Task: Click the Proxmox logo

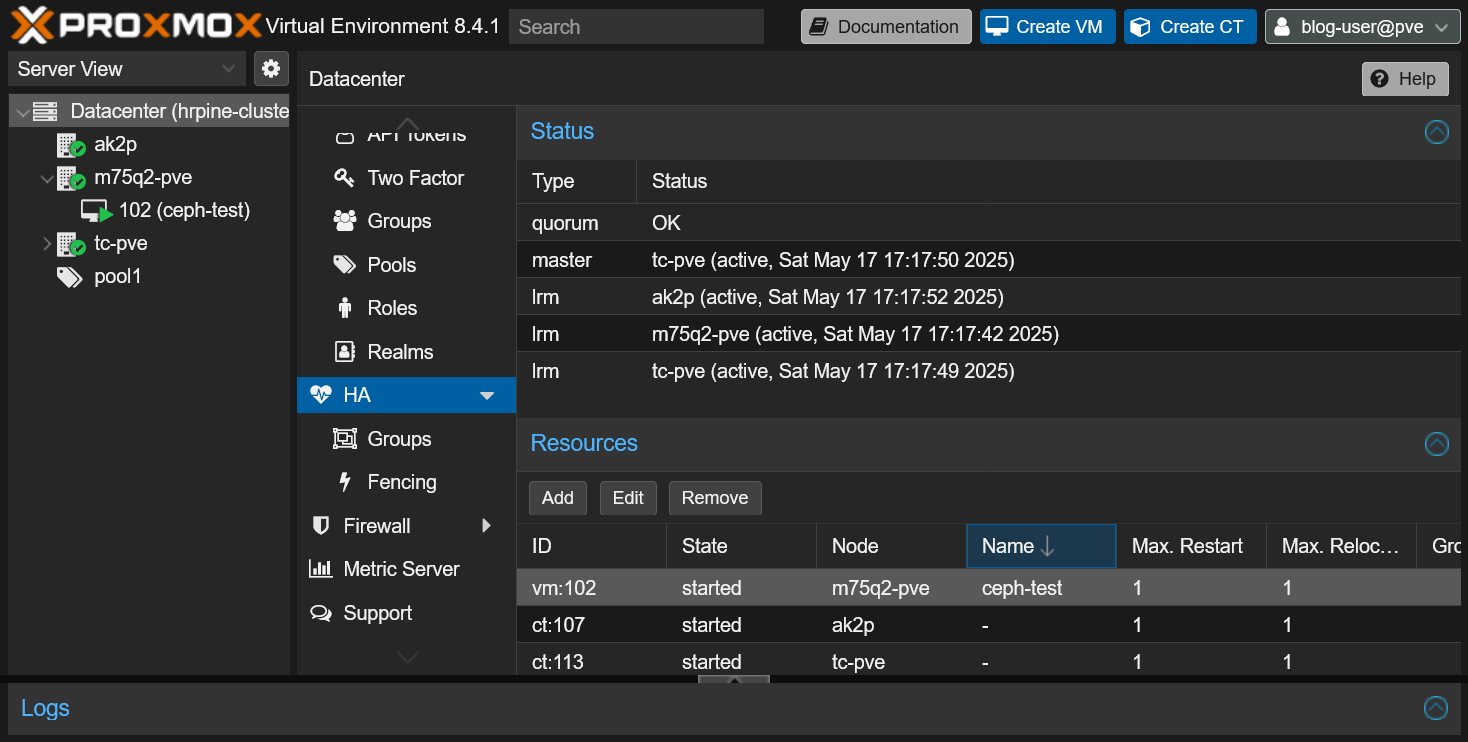Action: pos(136,26)
